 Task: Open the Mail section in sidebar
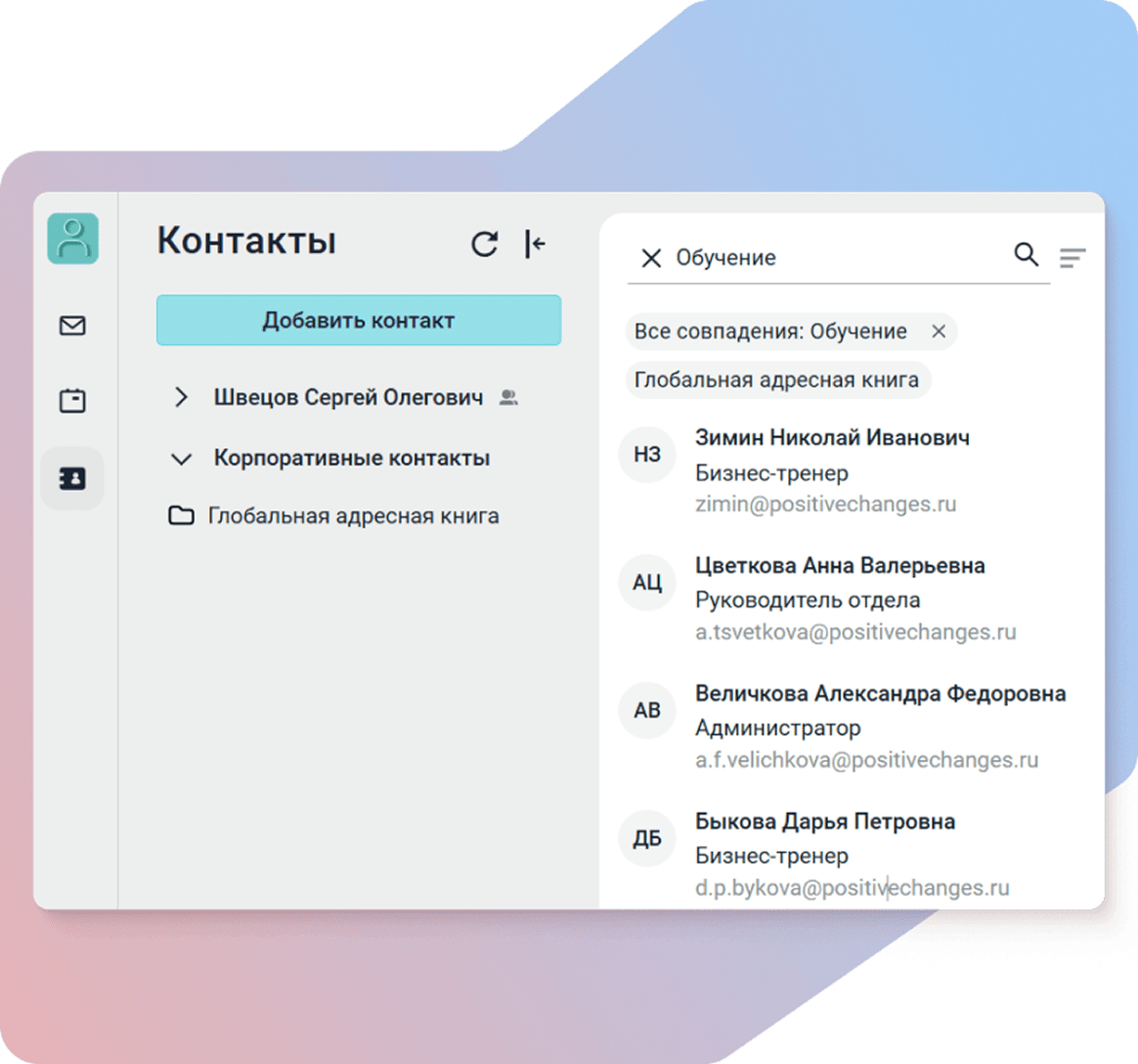pos(72,326)
